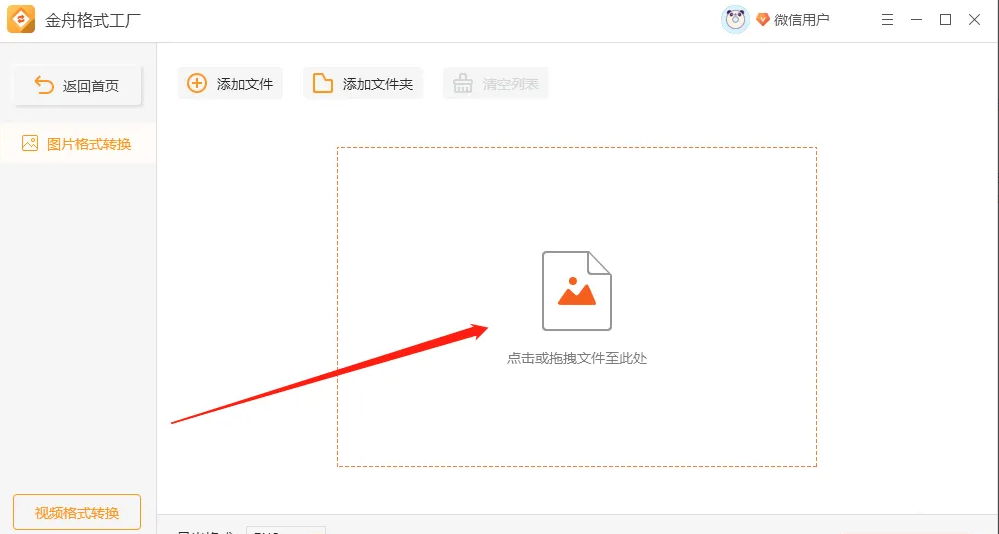
Task: Close the 金舟格式工厂 window
Action: [974, 20]
